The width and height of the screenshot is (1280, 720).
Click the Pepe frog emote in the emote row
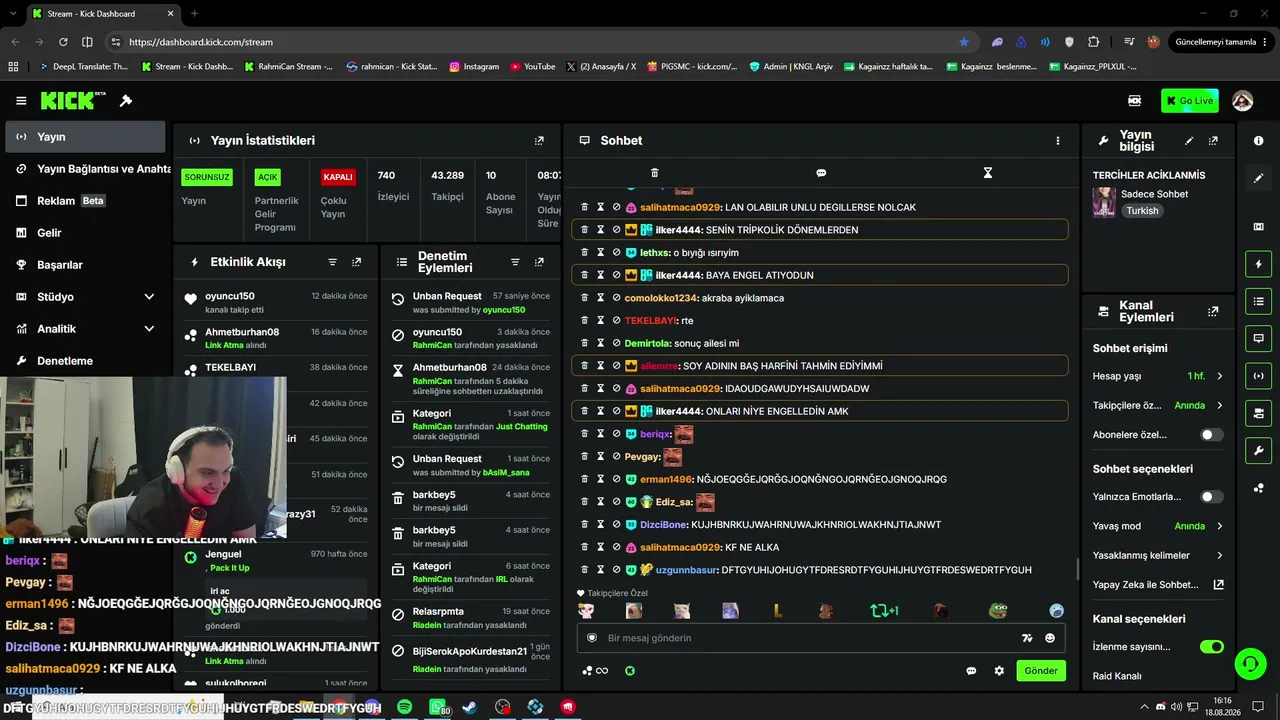pos(998,610)
